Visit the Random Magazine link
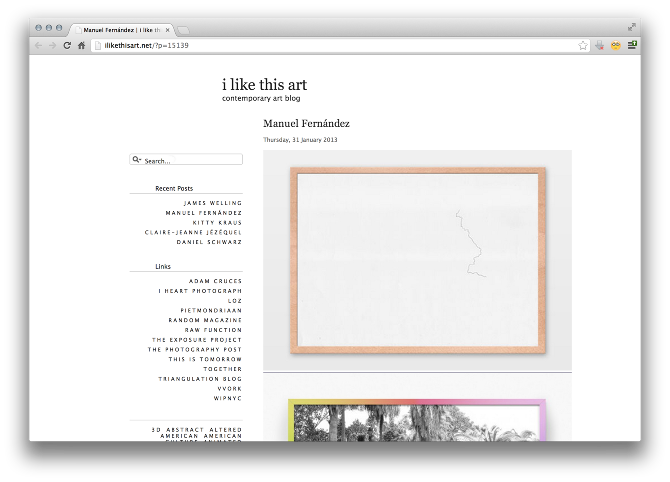The width and height of the screenshot is (670, 482). (x=205, y=320)
